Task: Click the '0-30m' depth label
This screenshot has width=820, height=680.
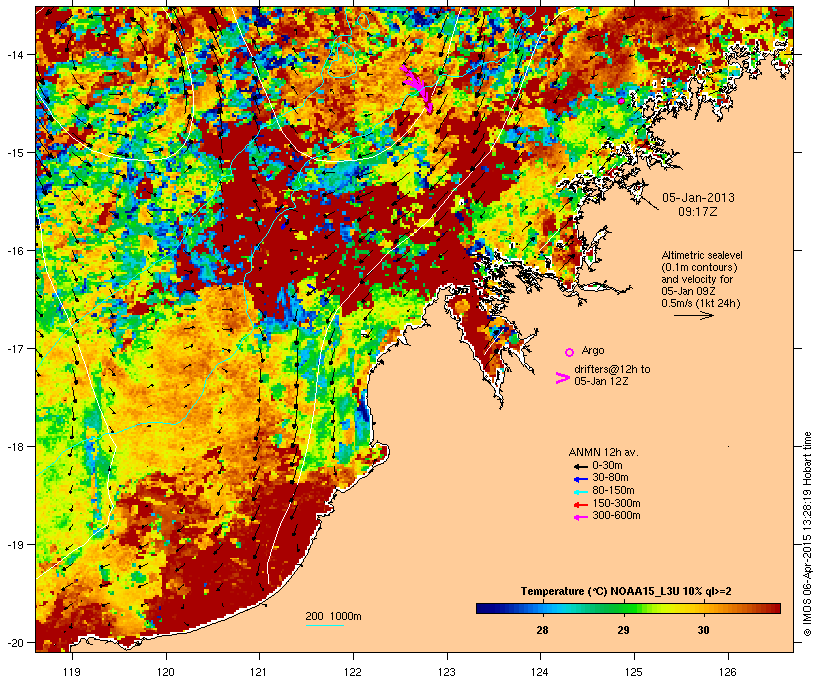Action: coord(607,466)
